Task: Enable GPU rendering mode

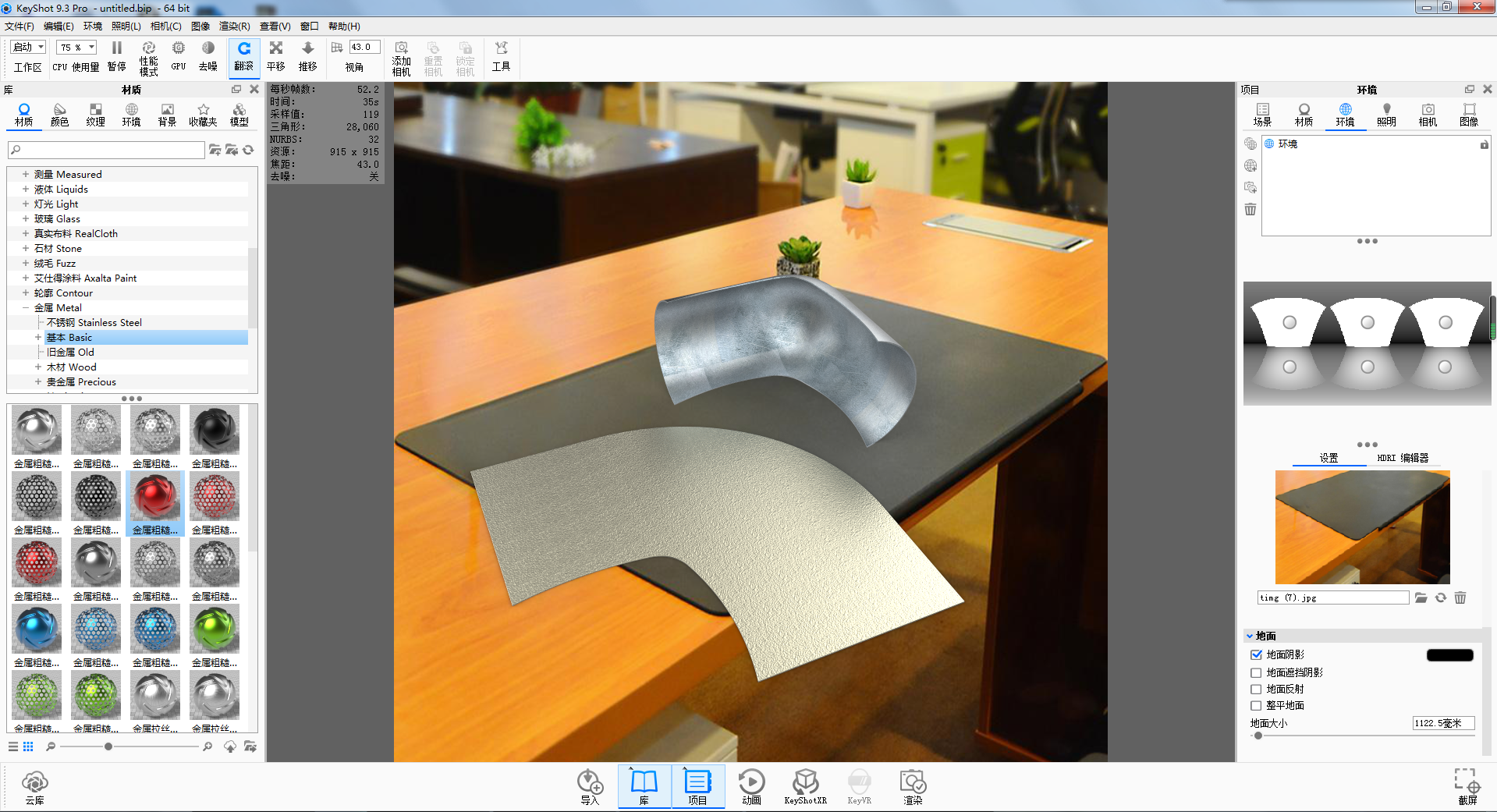Action: pyautogui.click(x=179, y=57)
